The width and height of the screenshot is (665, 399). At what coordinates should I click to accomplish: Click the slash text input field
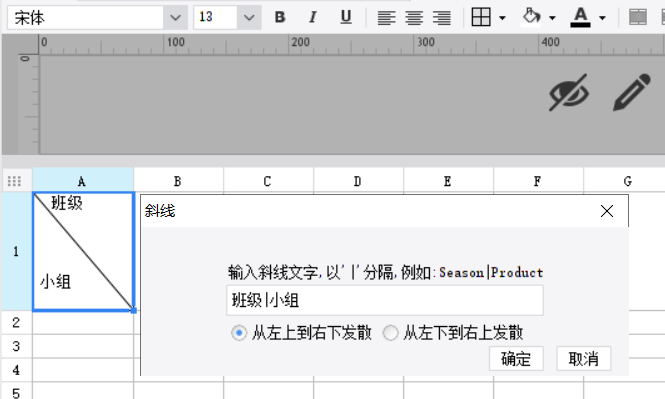click(x=385, y=300)
